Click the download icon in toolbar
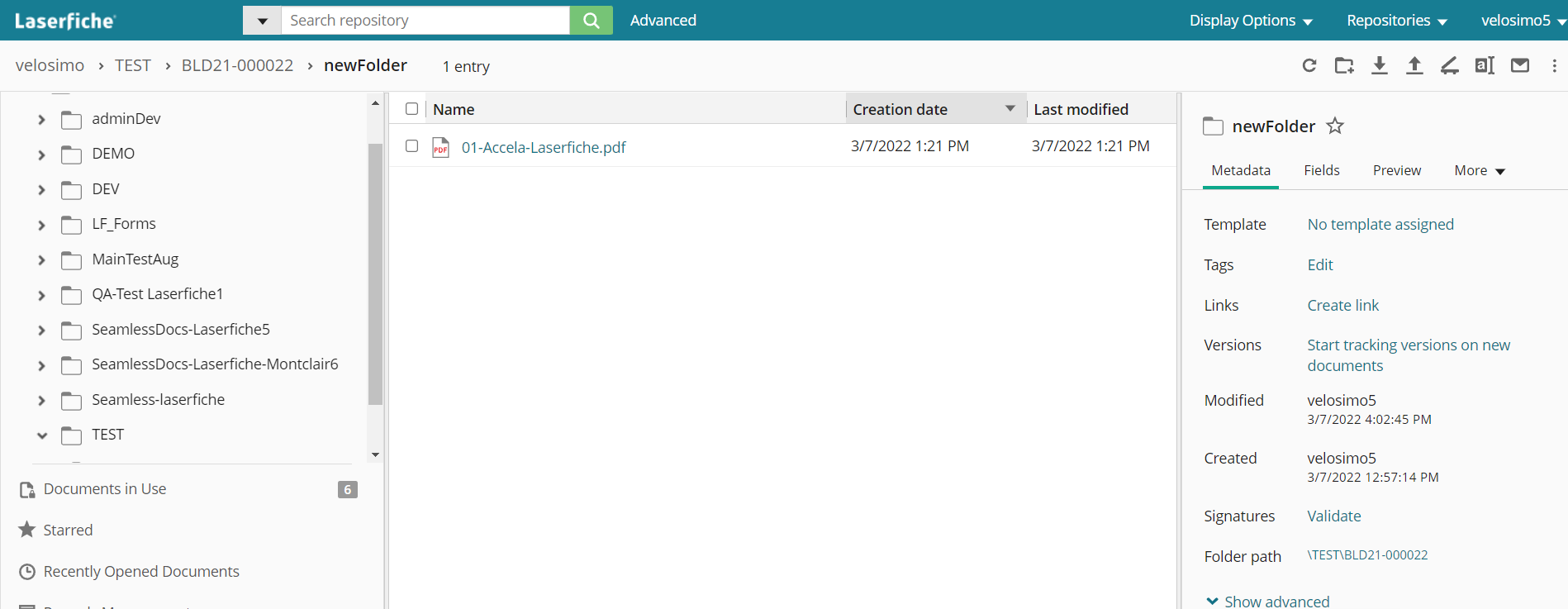Screen dimensions: 1568x609 pyautogui.click(x=1380, y=65)
